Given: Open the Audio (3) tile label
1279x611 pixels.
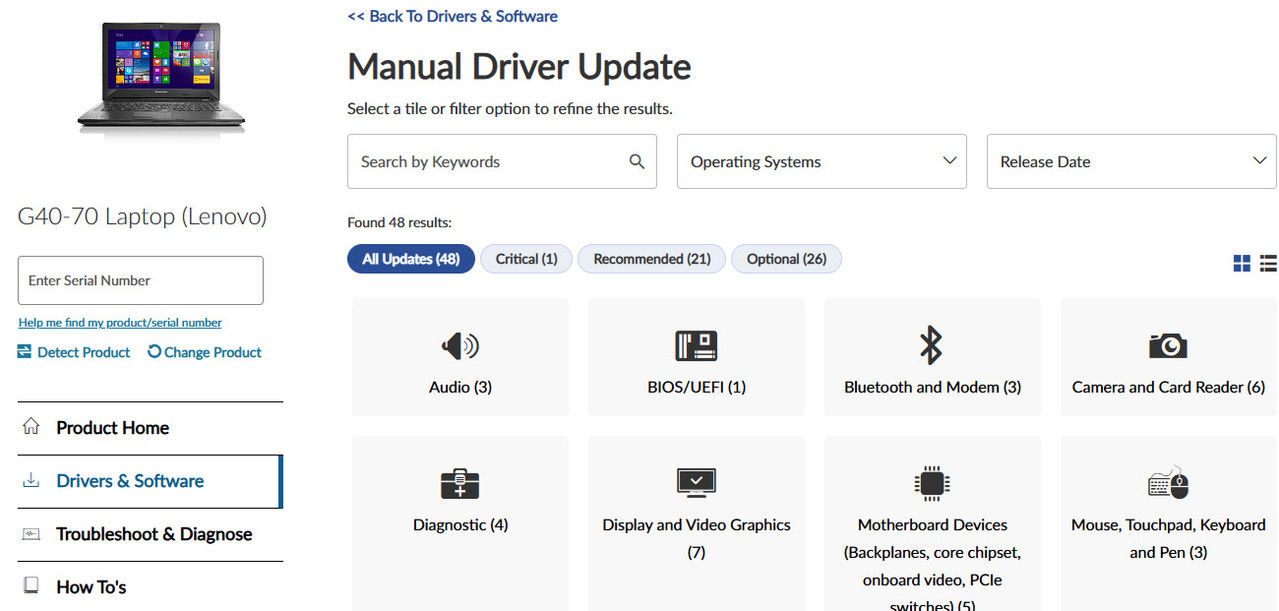Looking at the screenshot, I should point(460,387).
